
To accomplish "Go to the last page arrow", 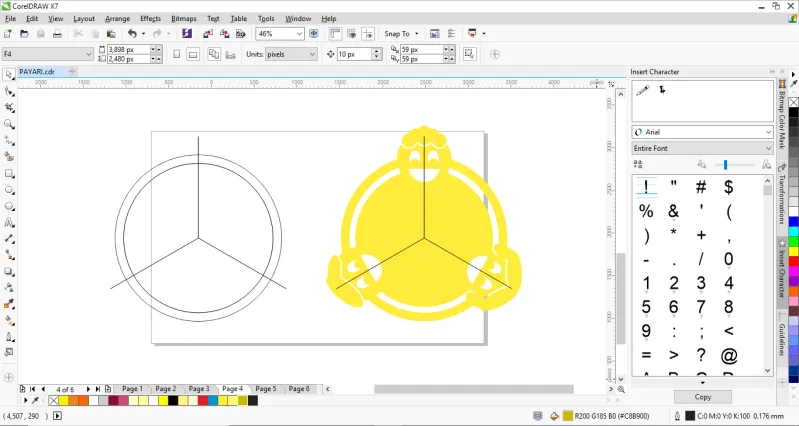I will tap(98, 389).
